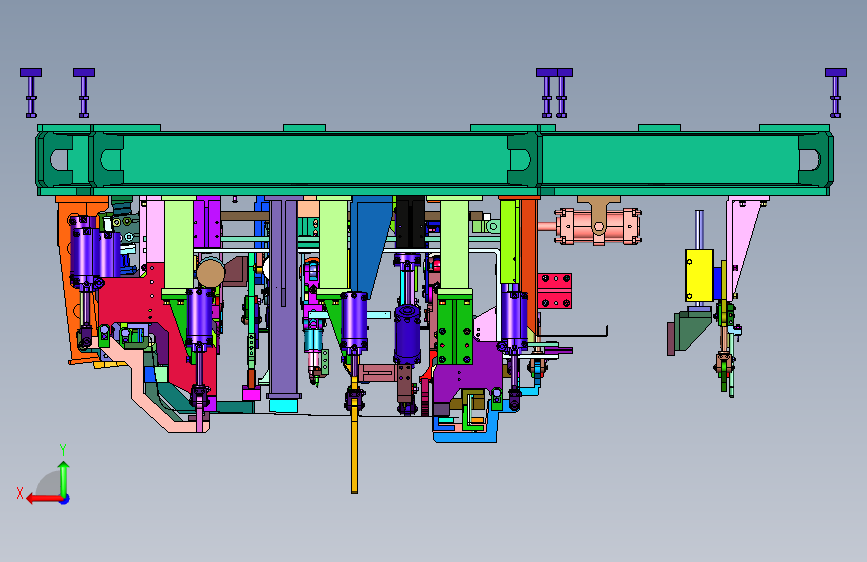Select the pink horizontal pneumatic cylinder

pyautogui.click(x=598, y=226)
